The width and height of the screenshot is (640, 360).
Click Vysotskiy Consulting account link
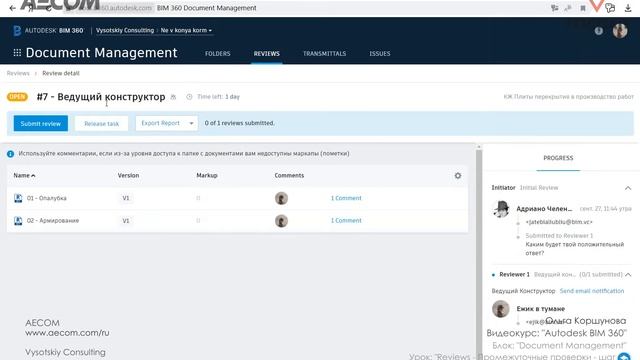[x=125, y=31]
